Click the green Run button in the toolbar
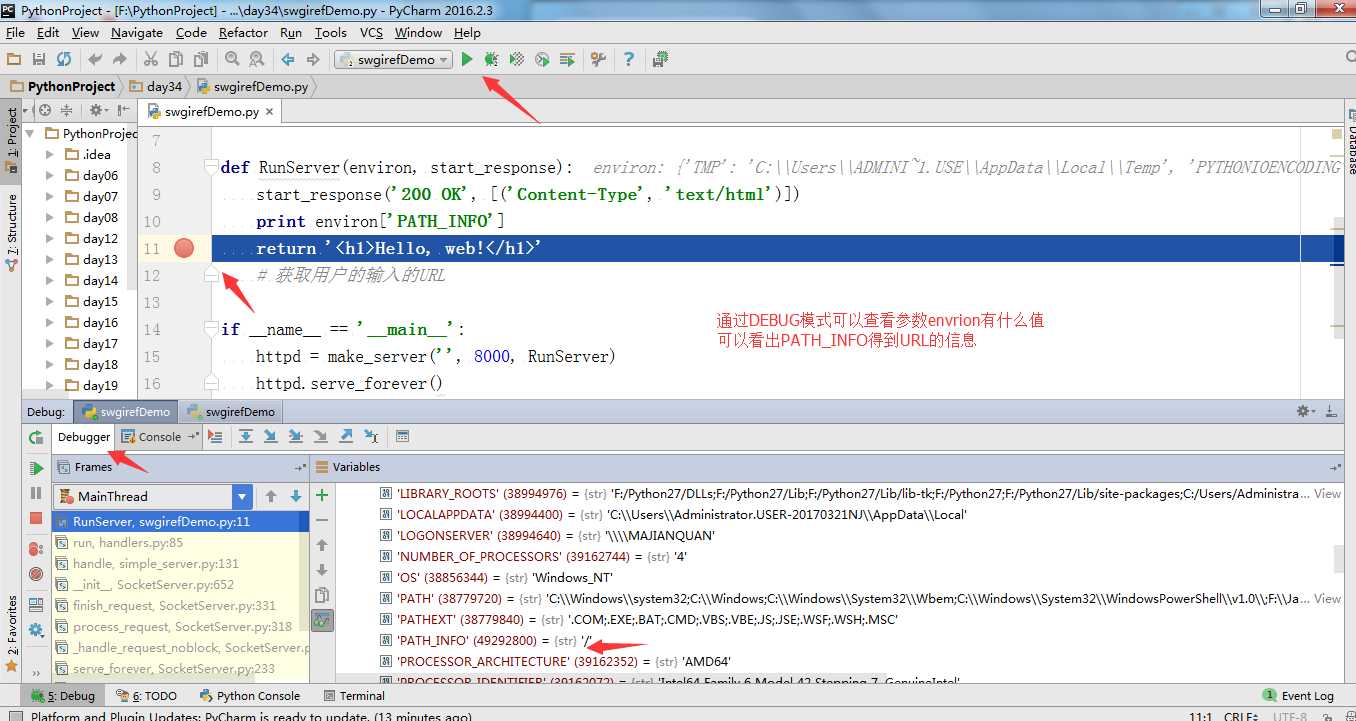 coord(467,60)
